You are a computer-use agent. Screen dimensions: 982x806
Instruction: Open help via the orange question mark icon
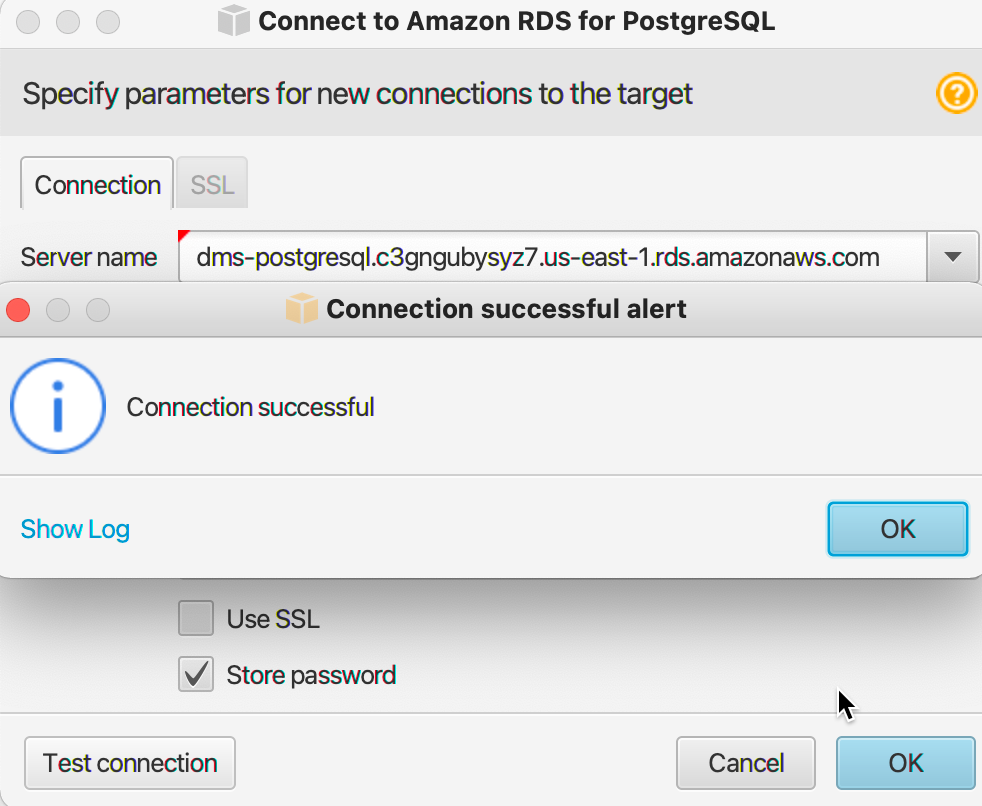tap(956, 93)
